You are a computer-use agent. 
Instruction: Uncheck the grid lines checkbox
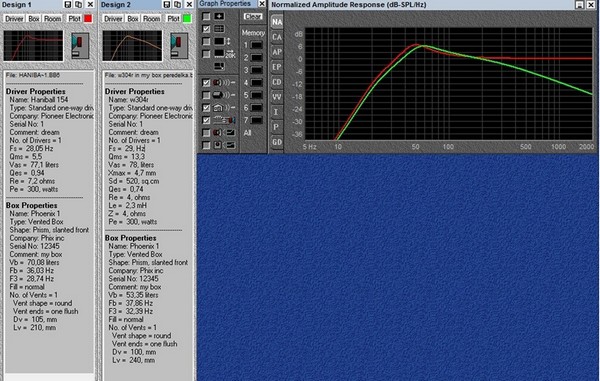[x=206, y=29]
